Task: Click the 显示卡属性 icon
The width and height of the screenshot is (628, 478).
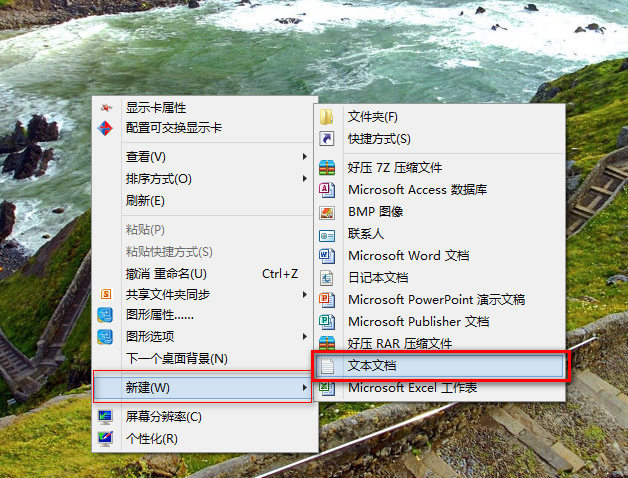Action: [106, 107]
